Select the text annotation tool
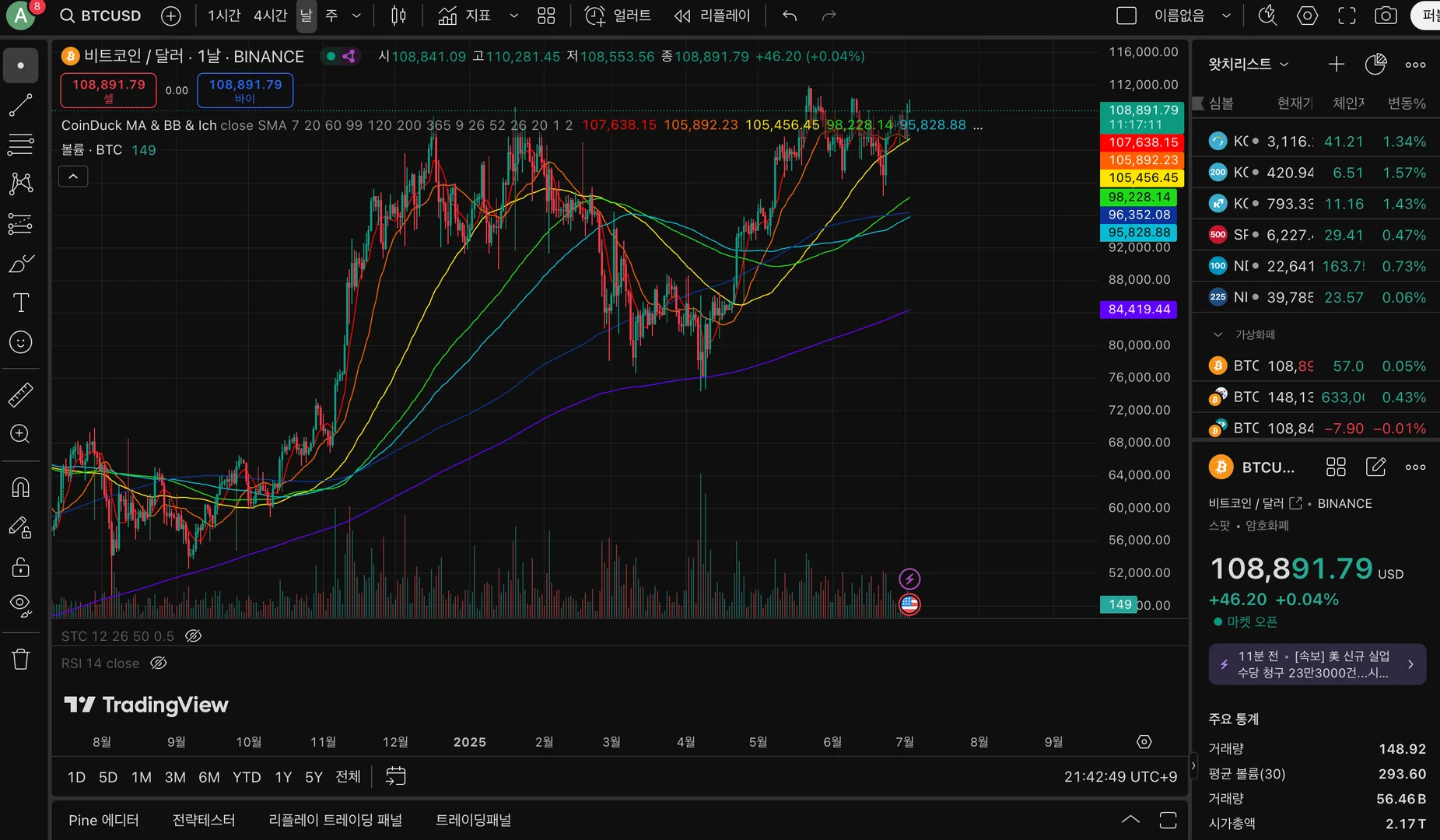This screenshot has height=840, width=1440. click(x=21, y=303)
